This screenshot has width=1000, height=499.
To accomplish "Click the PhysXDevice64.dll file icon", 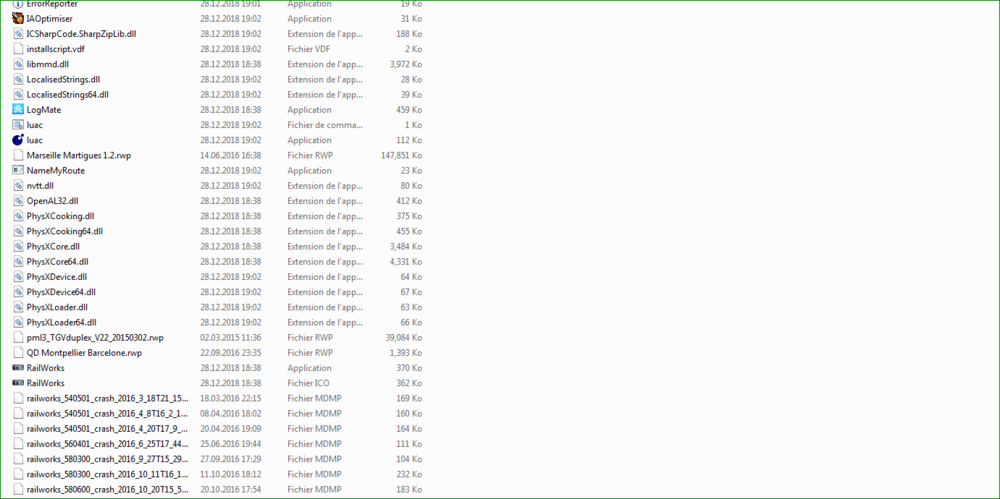I will click(18, 292).
